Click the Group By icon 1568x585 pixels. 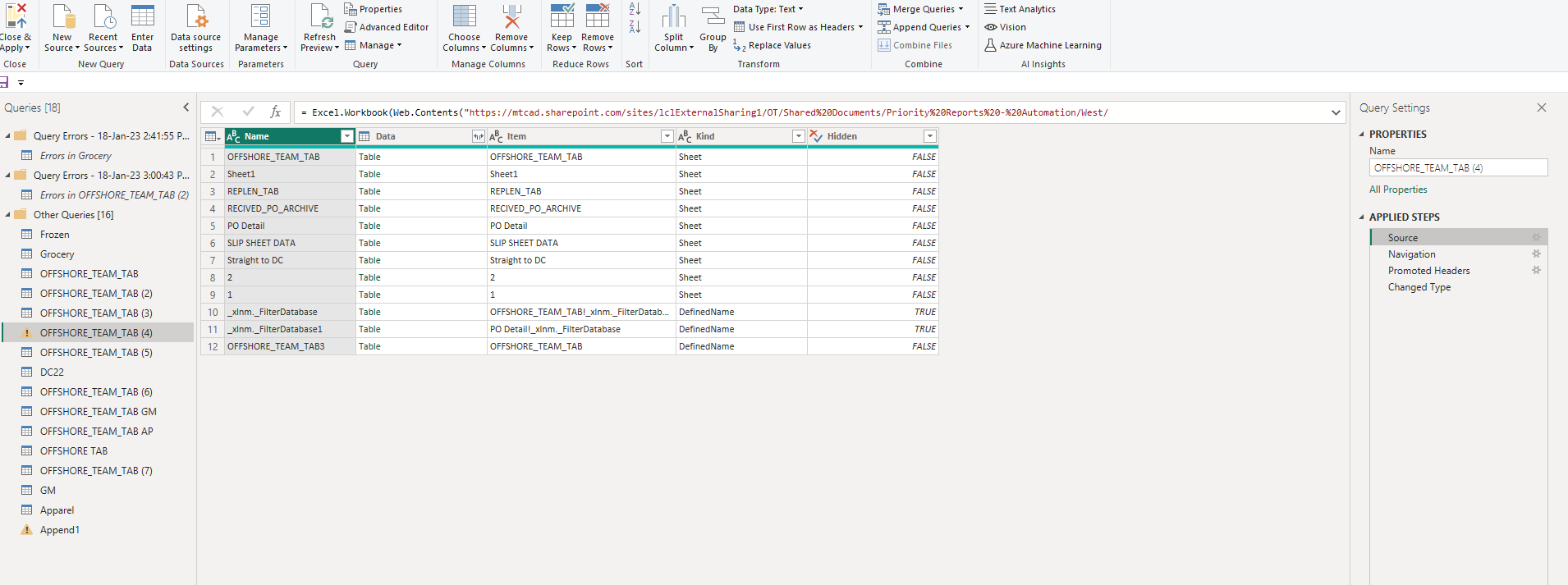[x=713, y=16]
